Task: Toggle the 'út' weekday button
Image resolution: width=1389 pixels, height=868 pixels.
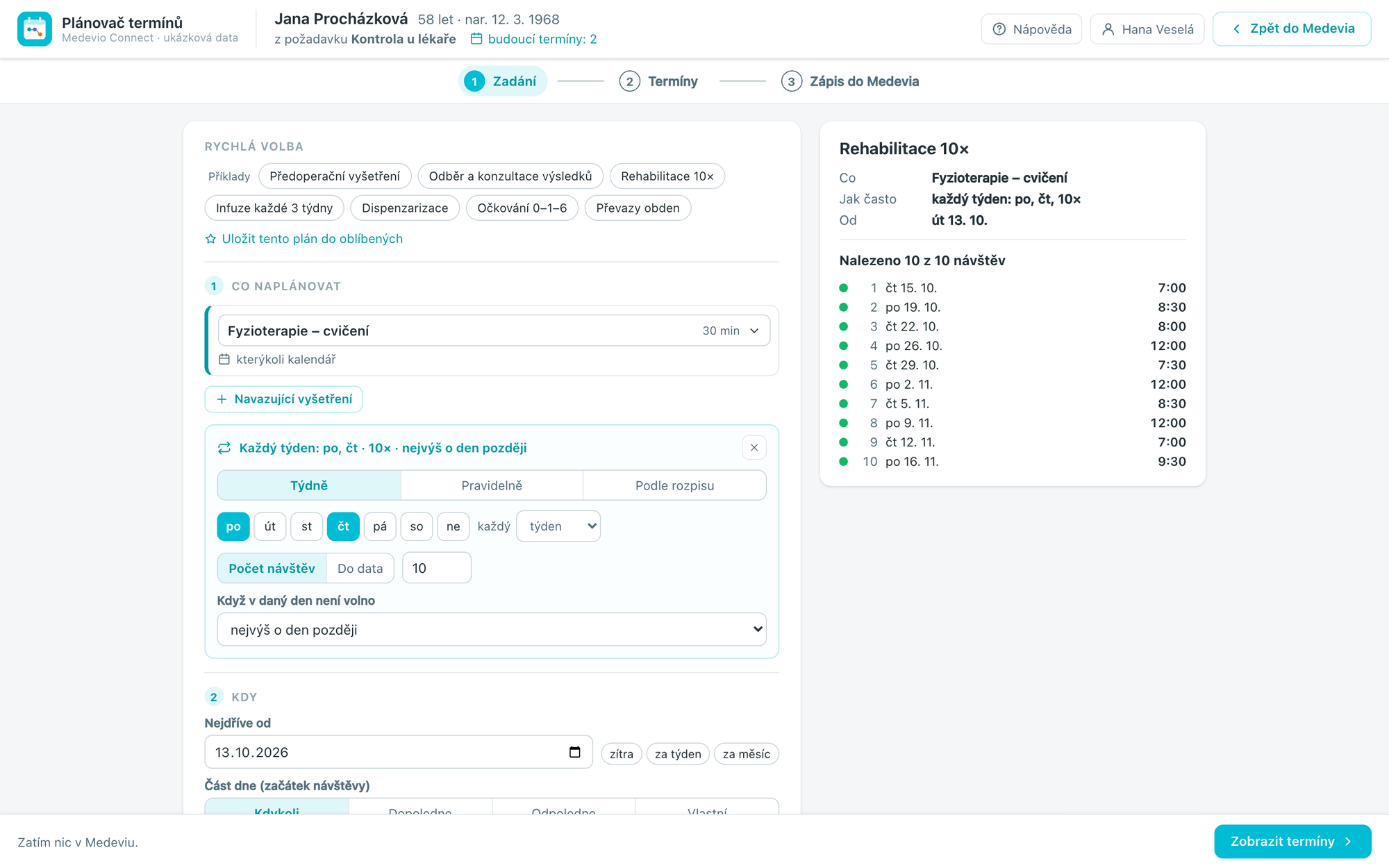Action: tap(270, 526)
